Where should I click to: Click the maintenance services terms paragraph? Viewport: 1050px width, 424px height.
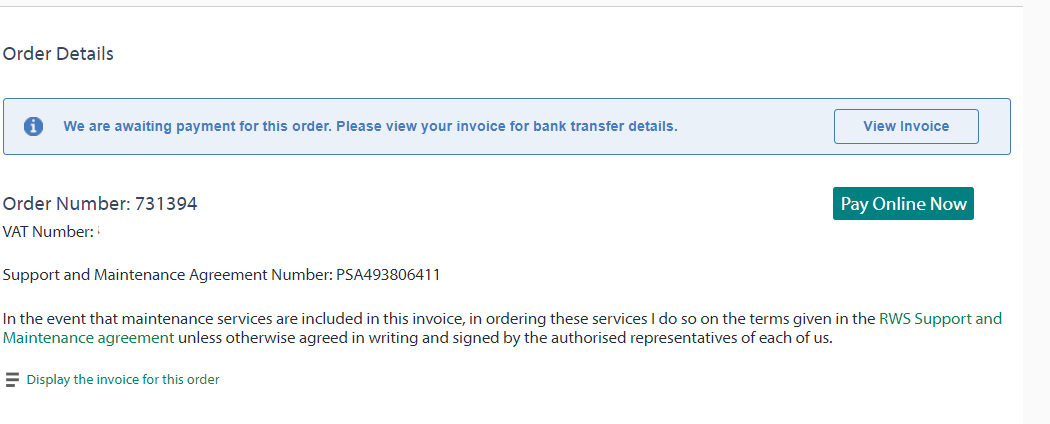coord(502,328)
